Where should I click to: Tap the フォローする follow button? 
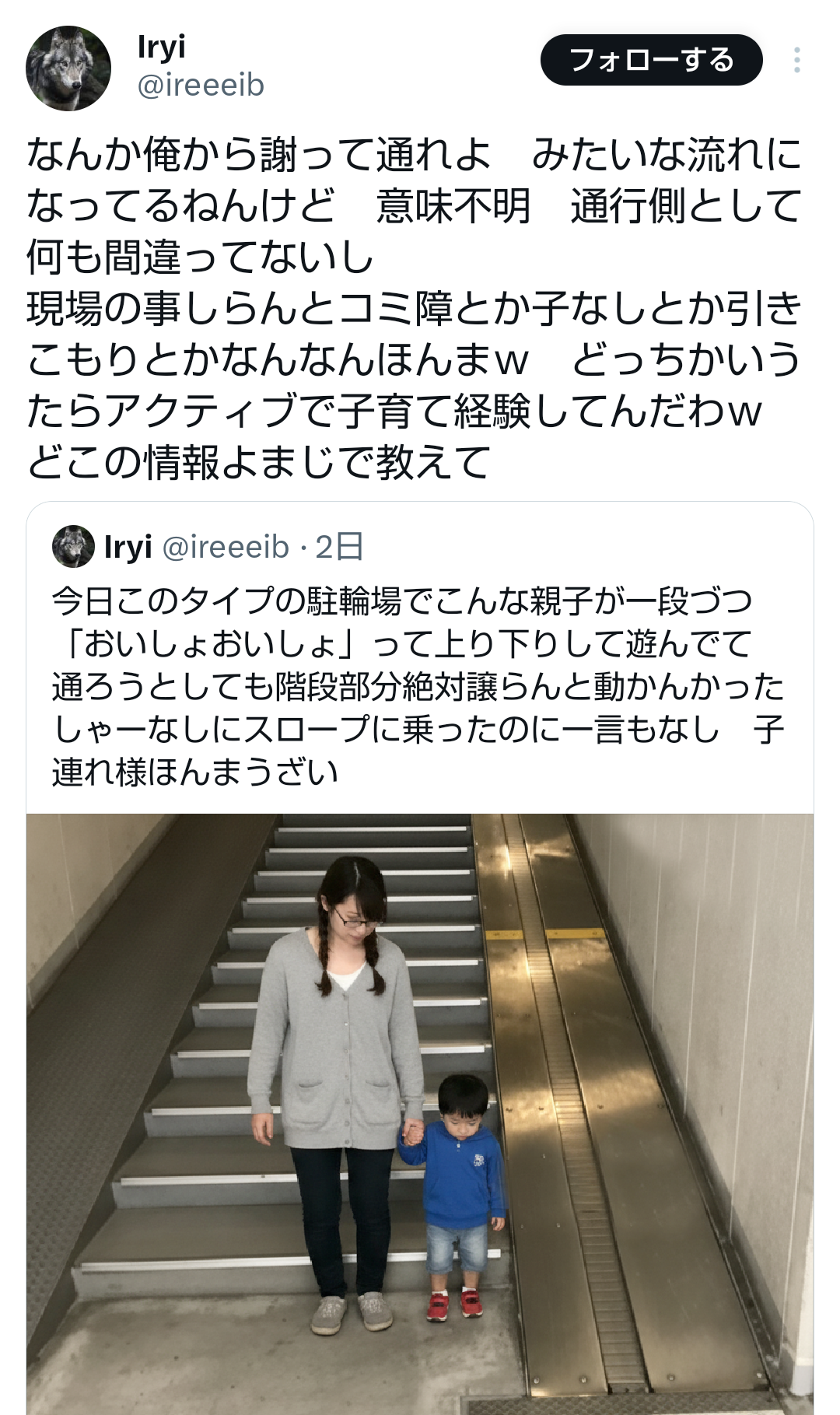(x=652, y=60)
